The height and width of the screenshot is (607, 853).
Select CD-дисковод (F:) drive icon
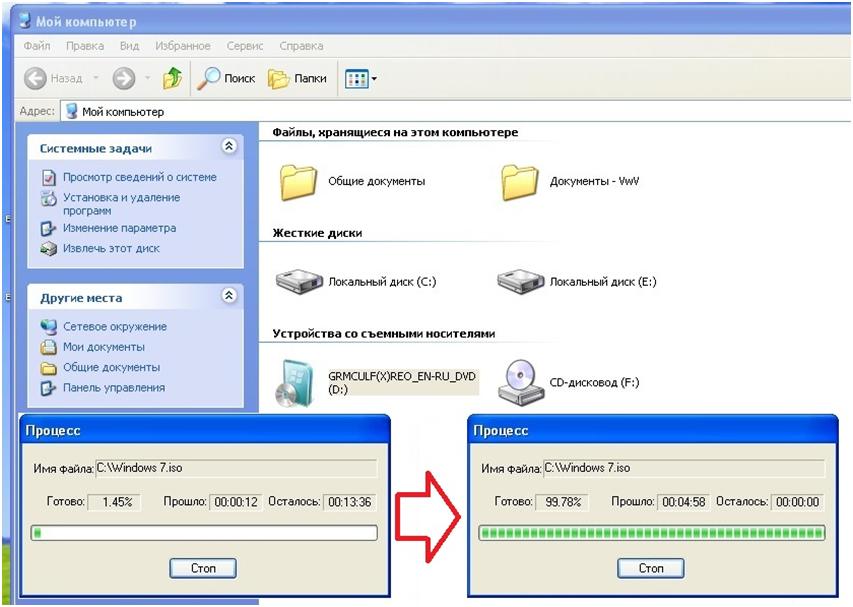click(x=521, y=383)
